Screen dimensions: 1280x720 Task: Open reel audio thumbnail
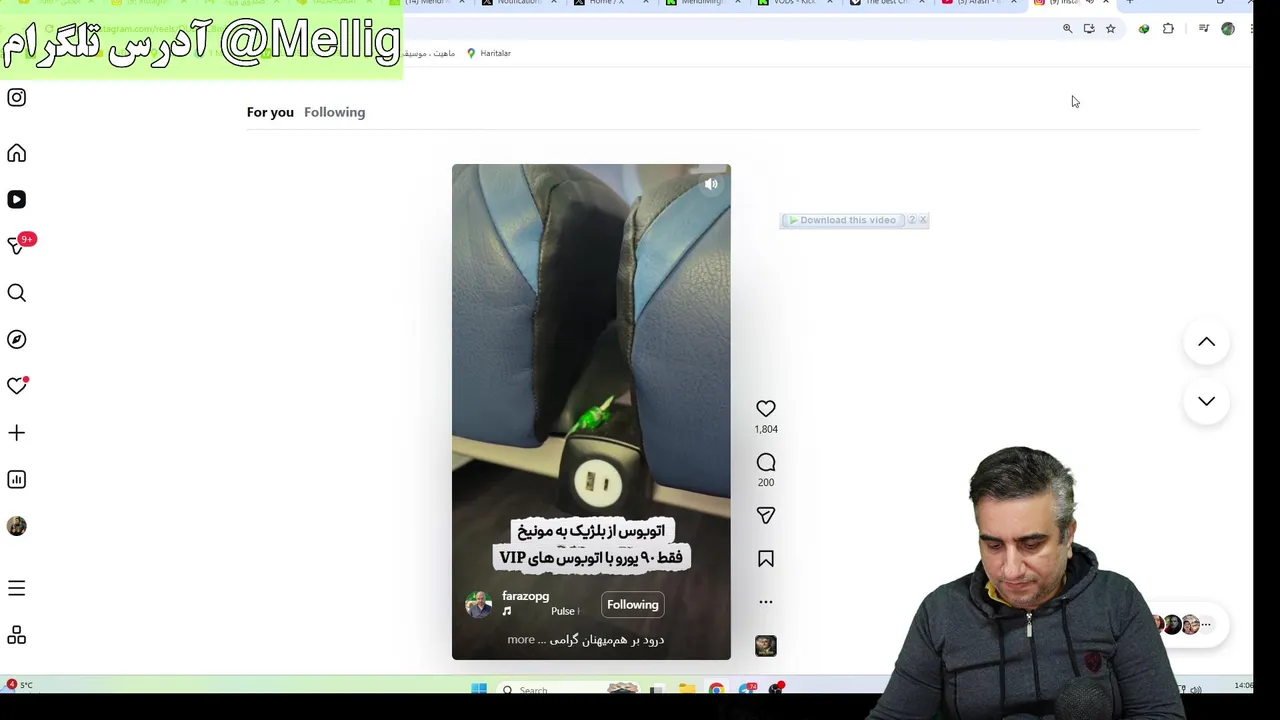point(766,646)
